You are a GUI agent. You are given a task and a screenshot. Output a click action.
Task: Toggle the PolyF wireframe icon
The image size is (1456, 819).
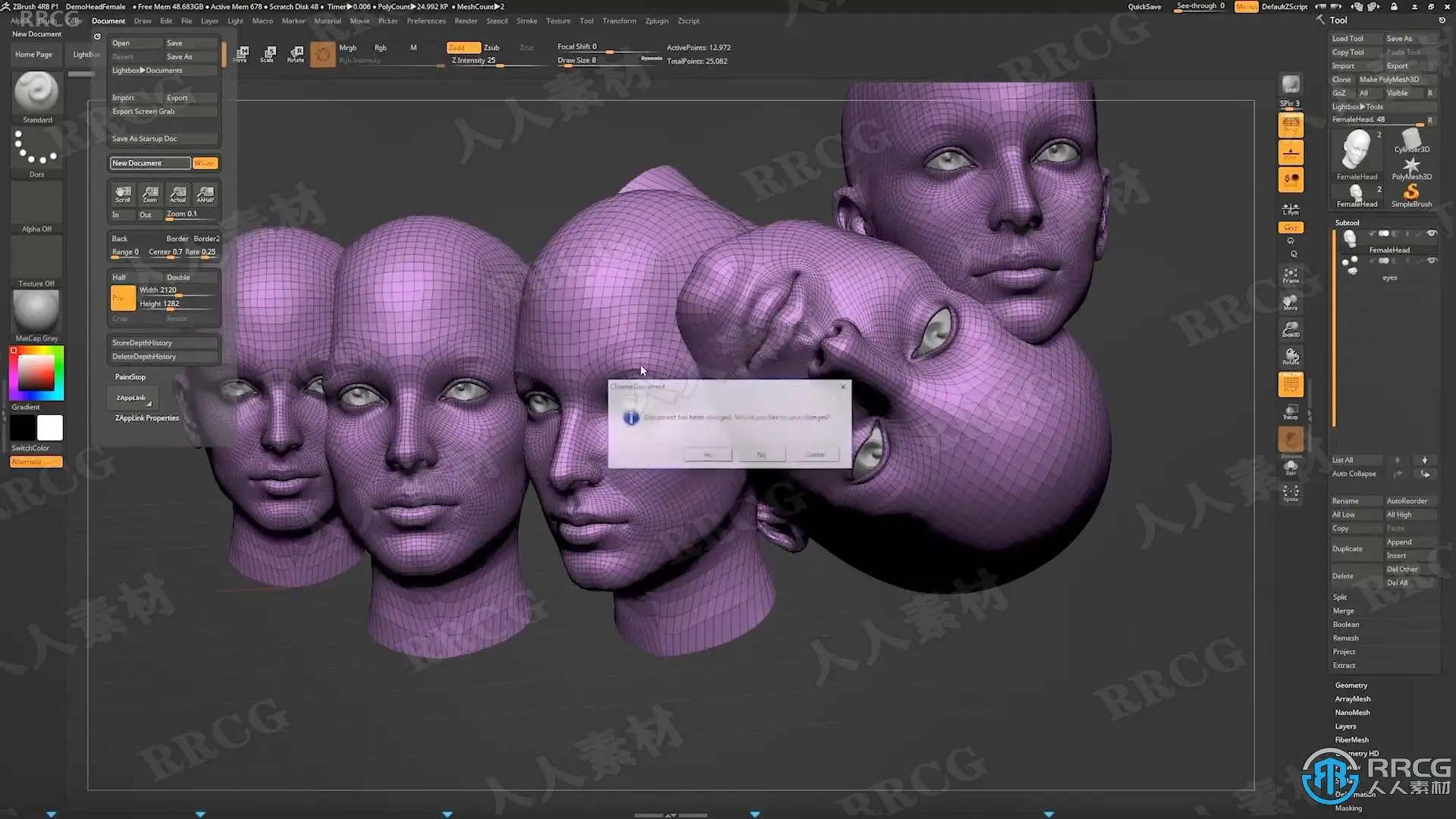pyautogui.click(x=1291, y=385)
